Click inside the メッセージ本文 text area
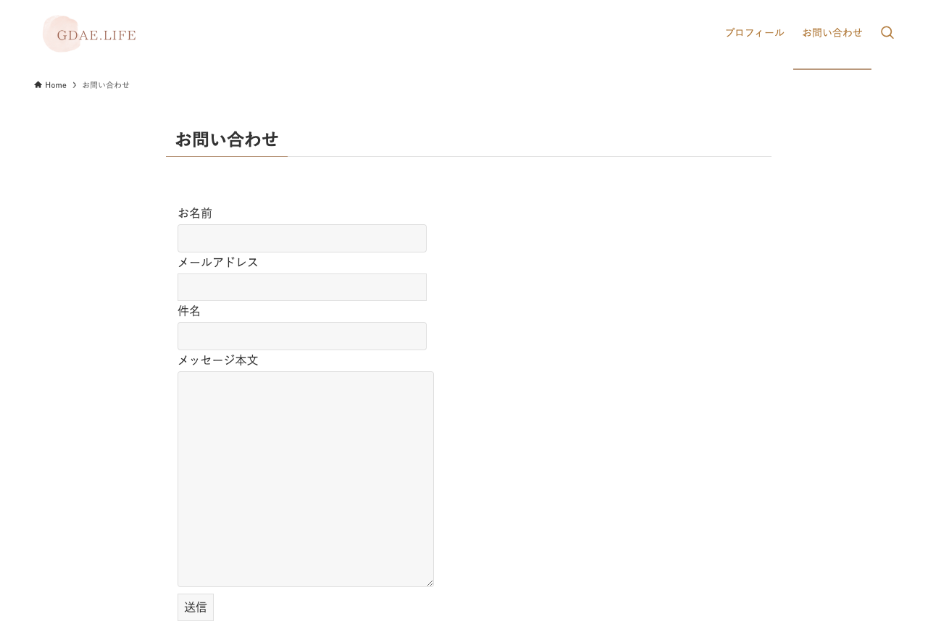952x640 pixels. click(x=305, y=478)
